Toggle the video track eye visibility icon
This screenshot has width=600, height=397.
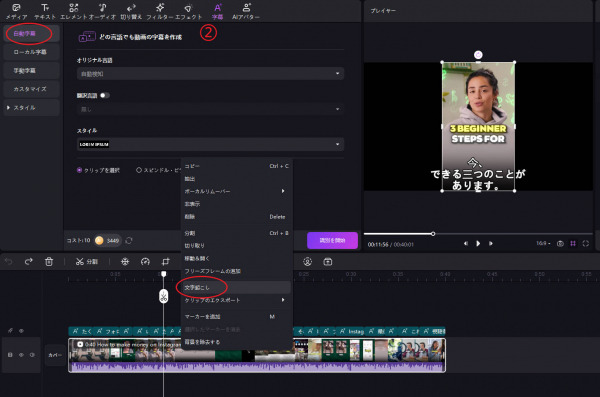pos(21,355)
